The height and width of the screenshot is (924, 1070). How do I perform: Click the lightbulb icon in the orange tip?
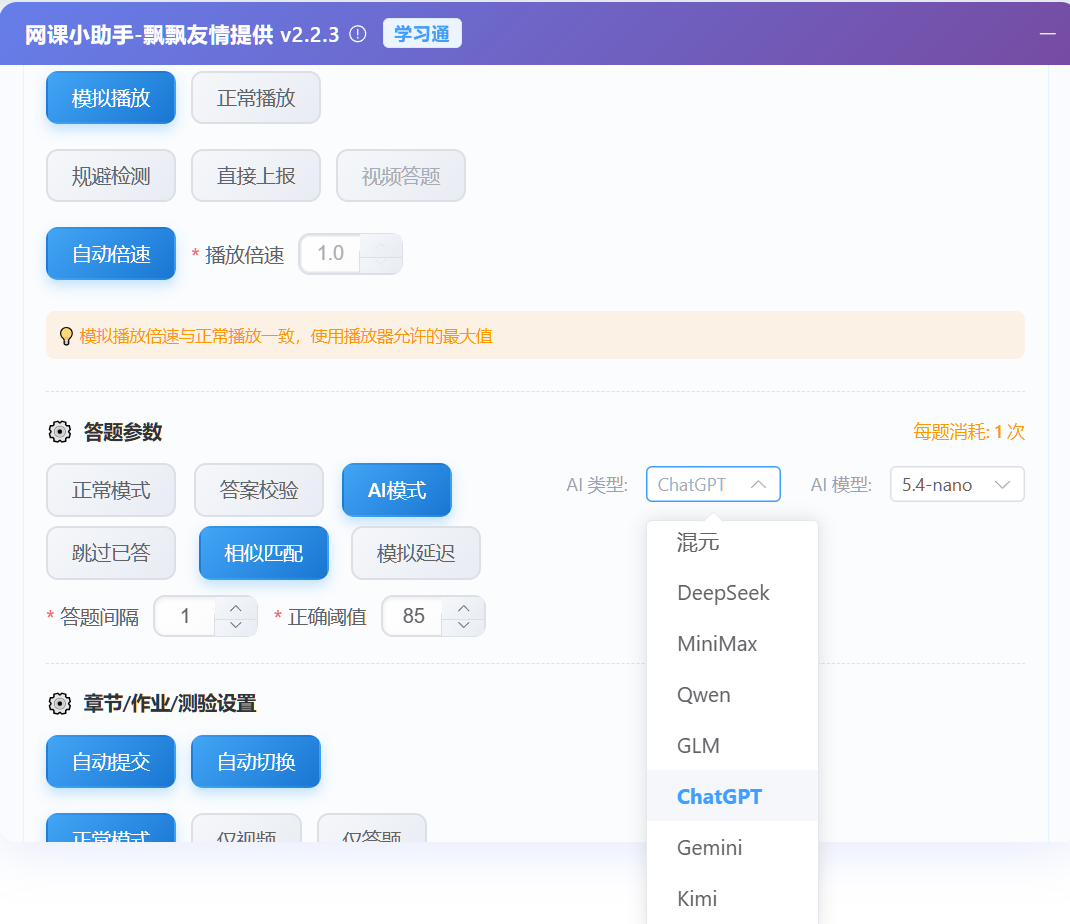67,336
